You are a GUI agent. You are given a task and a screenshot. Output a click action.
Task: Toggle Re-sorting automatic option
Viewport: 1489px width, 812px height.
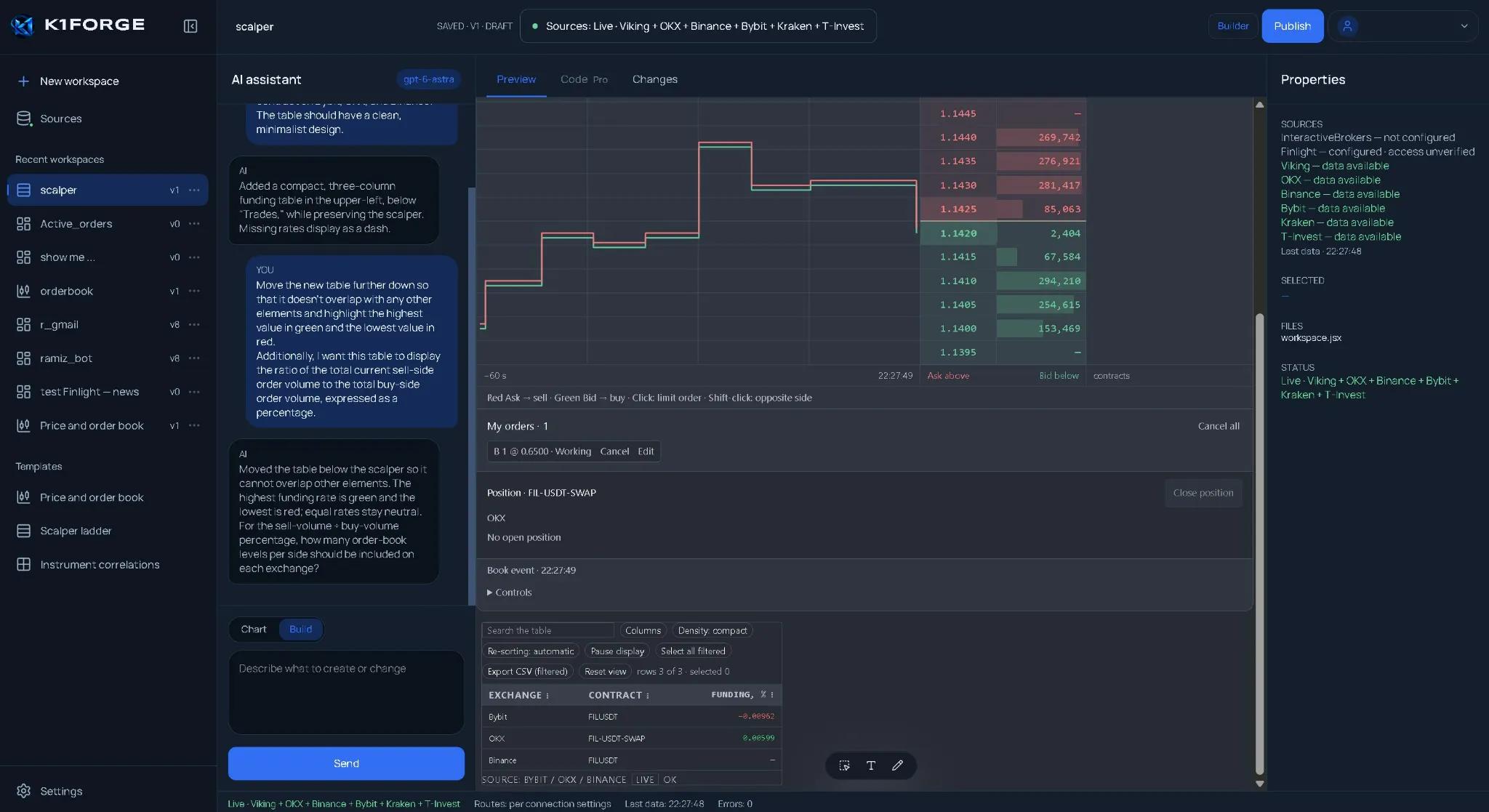point(531,651)
